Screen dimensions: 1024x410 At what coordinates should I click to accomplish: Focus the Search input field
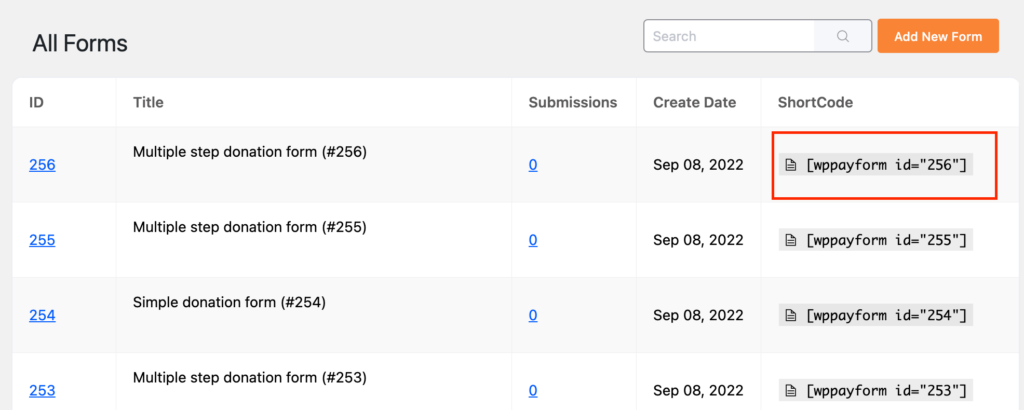[x=729, y=36]
